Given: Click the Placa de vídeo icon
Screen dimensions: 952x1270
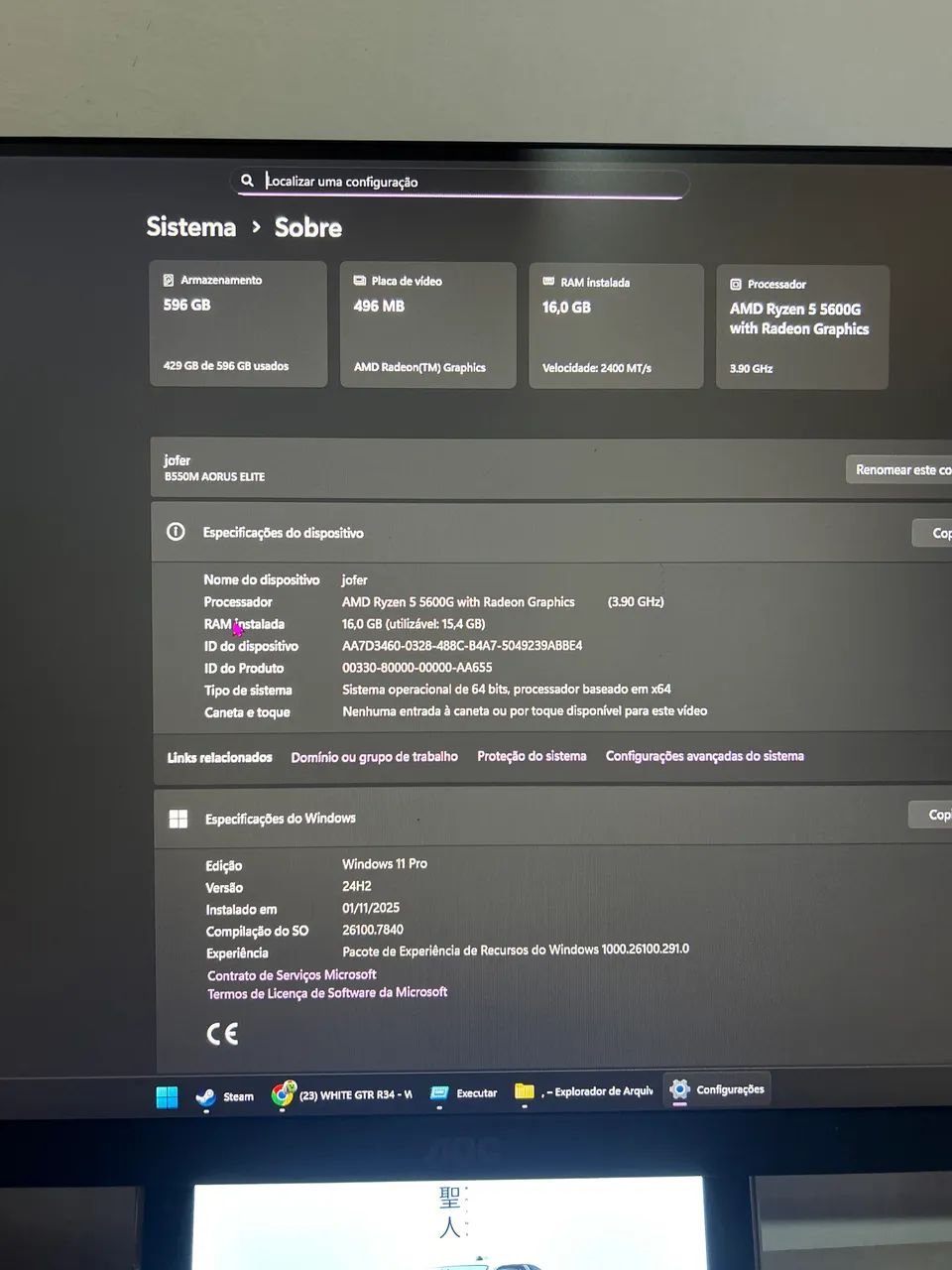Looking at the screenshot, I should coord(359,281).
